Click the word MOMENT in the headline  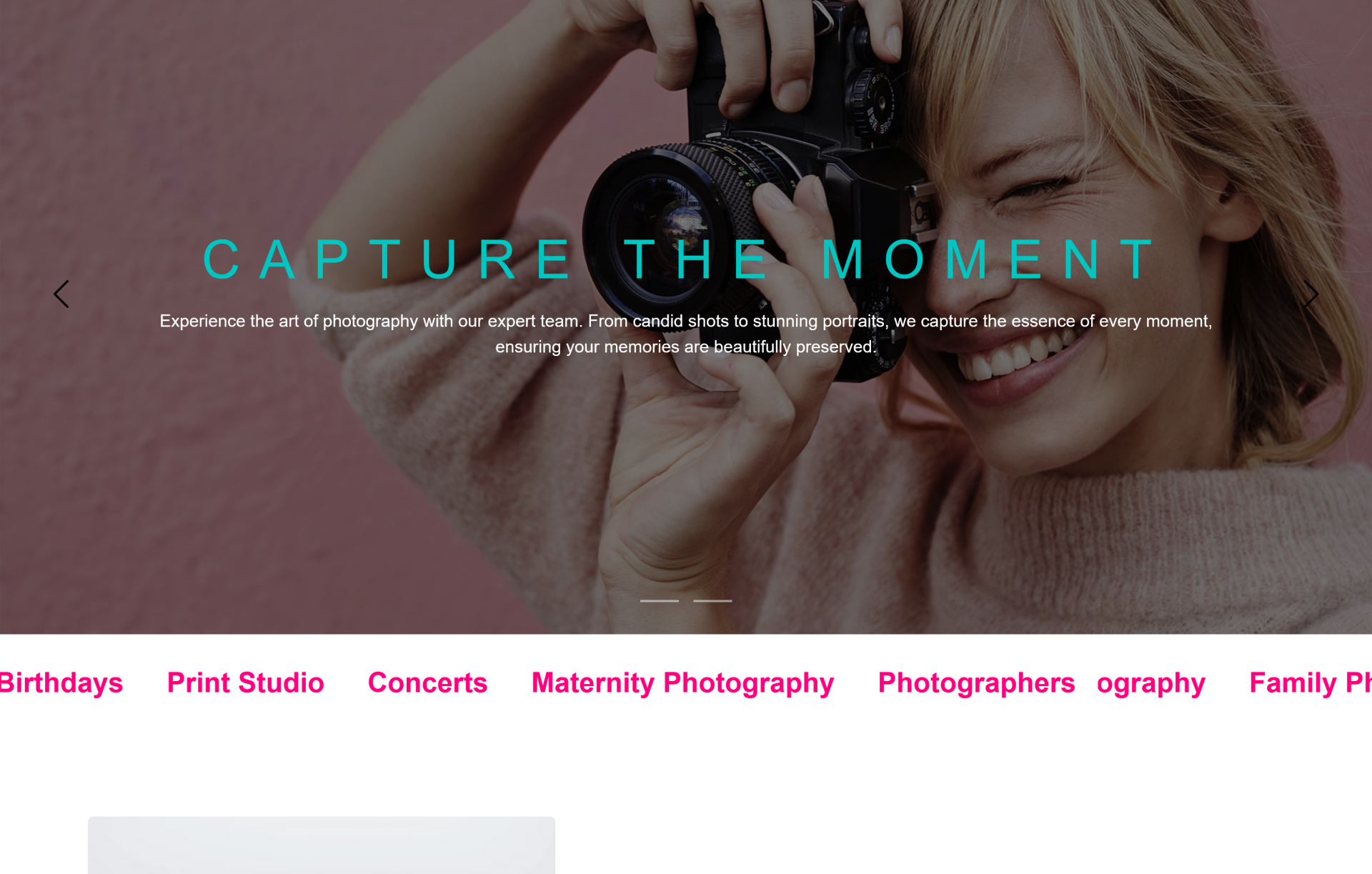coord(988,259)
